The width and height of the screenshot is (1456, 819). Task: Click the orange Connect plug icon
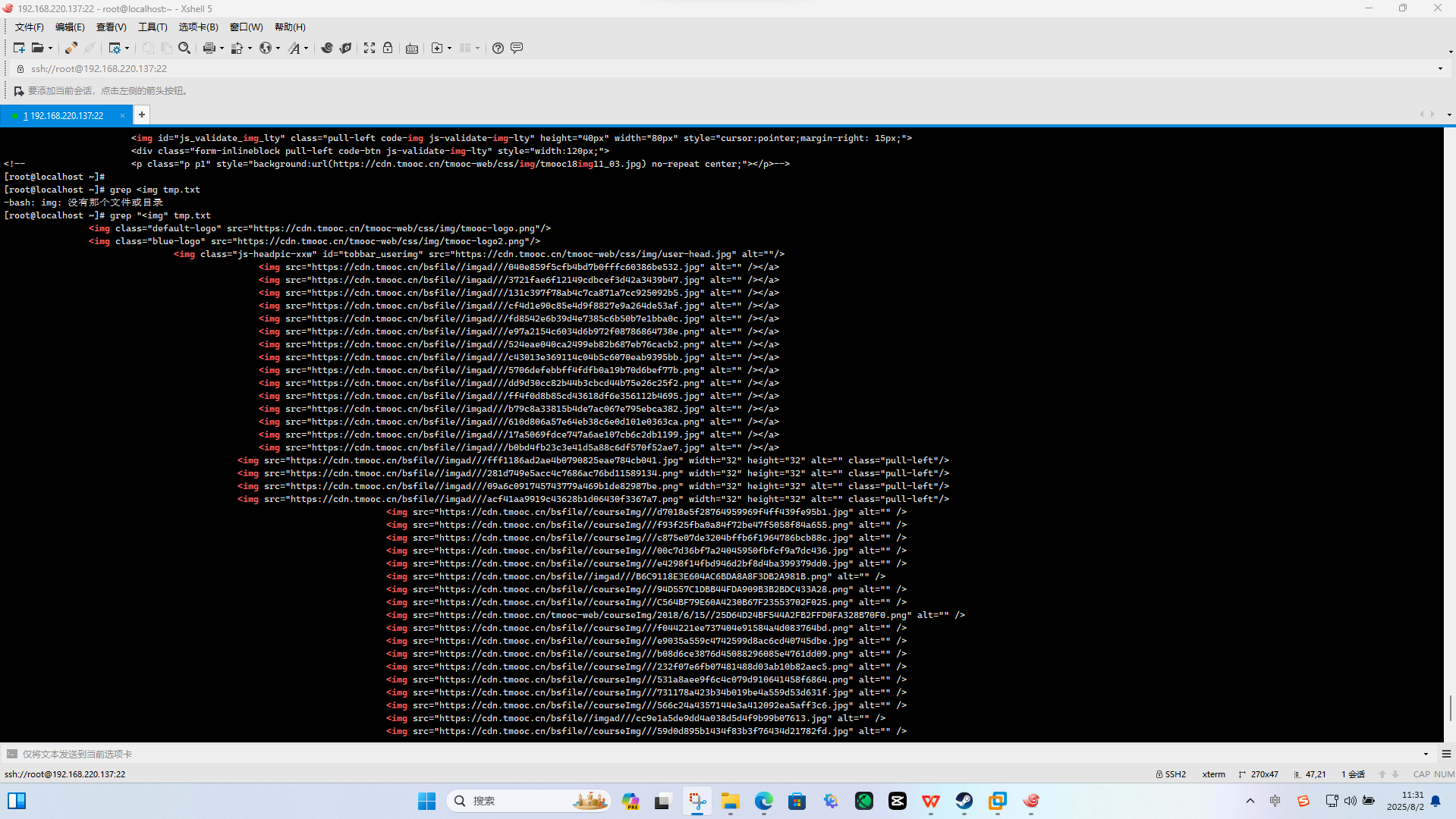(71, 48)
